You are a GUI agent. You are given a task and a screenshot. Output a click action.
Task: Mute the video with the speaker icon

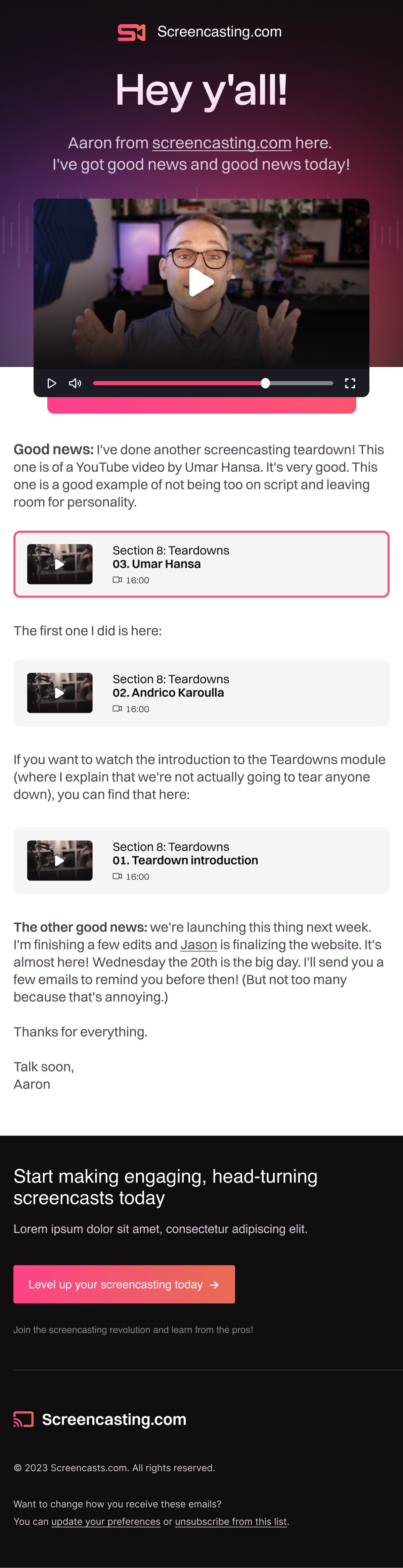(75, 383)
